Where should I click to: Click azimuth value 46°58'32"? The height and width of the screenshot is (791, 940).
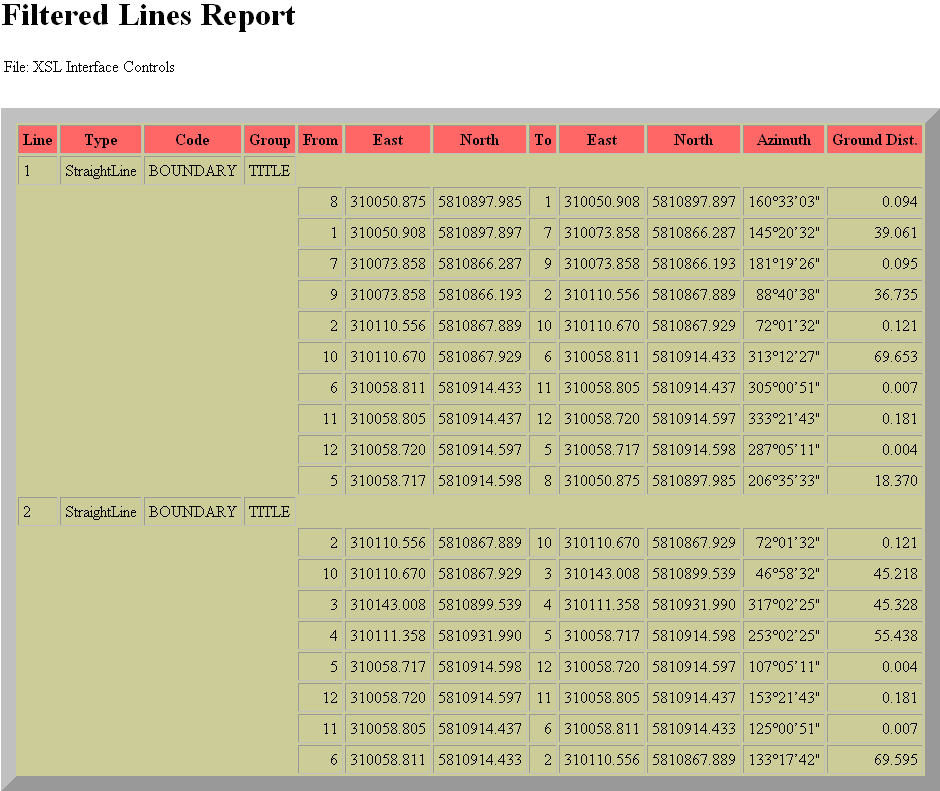[784, 574]
